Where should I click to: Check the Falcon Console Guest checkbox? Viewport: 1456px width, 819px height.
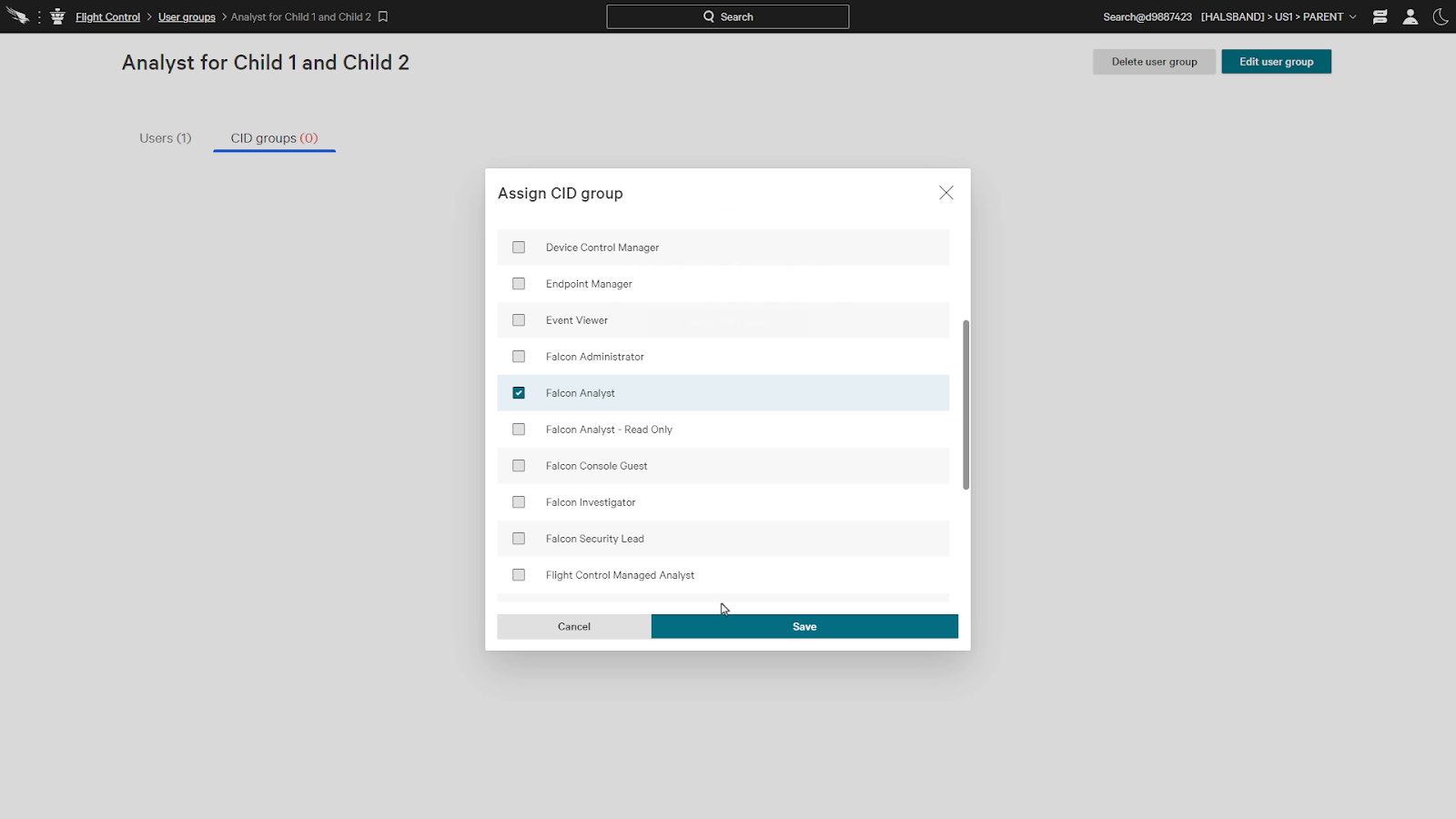tap(519, 466)
